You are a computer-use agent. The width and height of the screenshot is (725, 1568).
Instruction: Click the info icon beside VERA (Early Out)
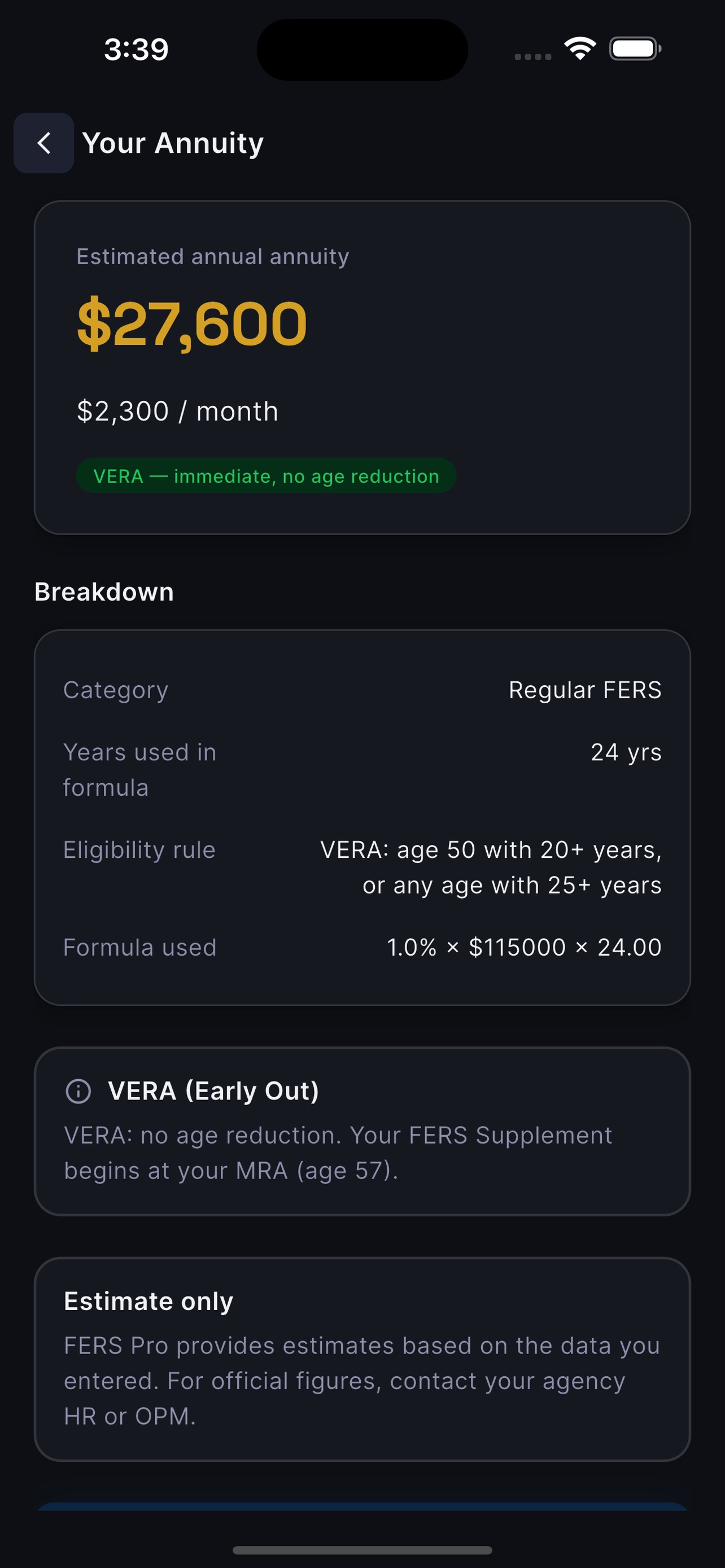click(78, 1091)
